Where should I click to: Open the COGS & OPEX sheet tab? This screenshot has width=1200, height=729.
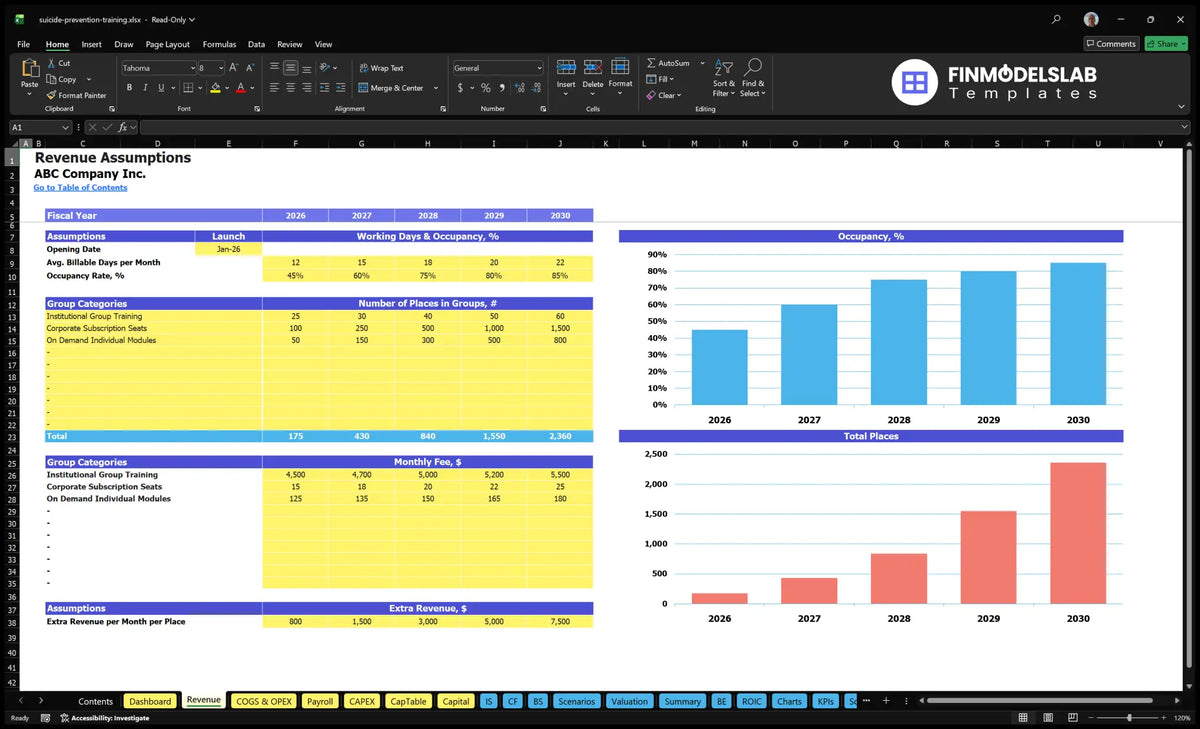pyautogui.click(x=263, y=701)
